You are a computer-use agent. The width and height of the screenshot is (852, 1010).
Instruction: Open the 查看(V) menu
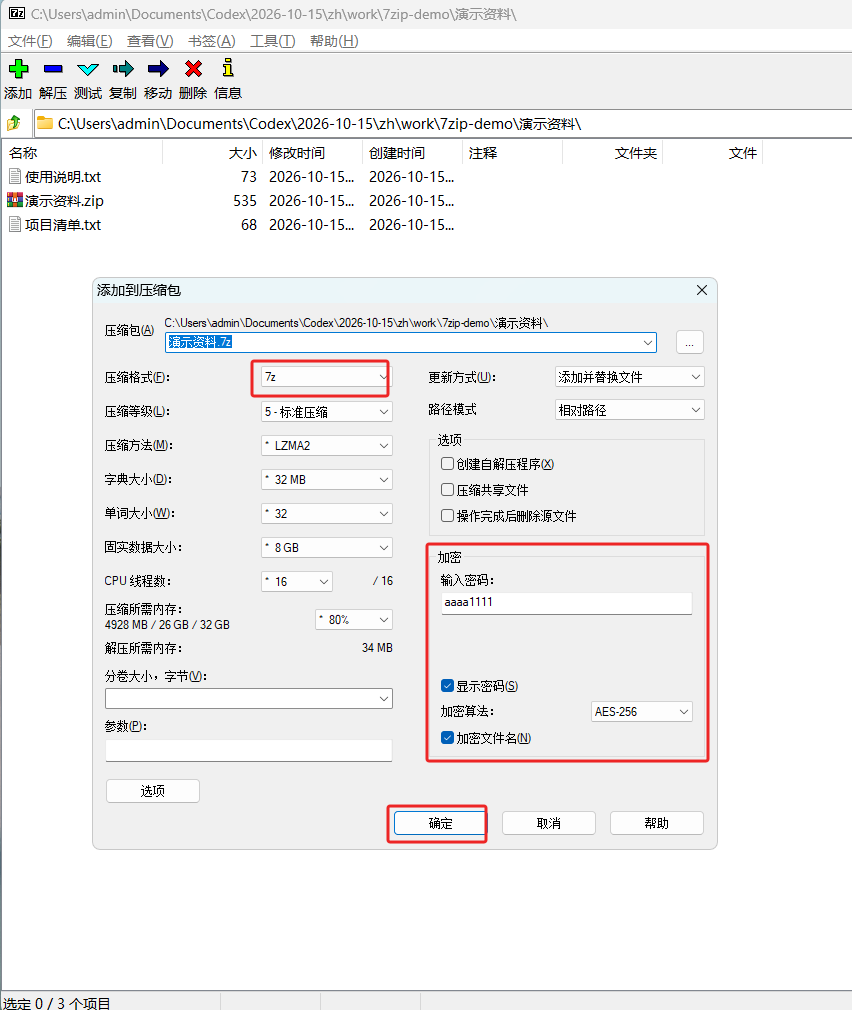click(150, 41)
